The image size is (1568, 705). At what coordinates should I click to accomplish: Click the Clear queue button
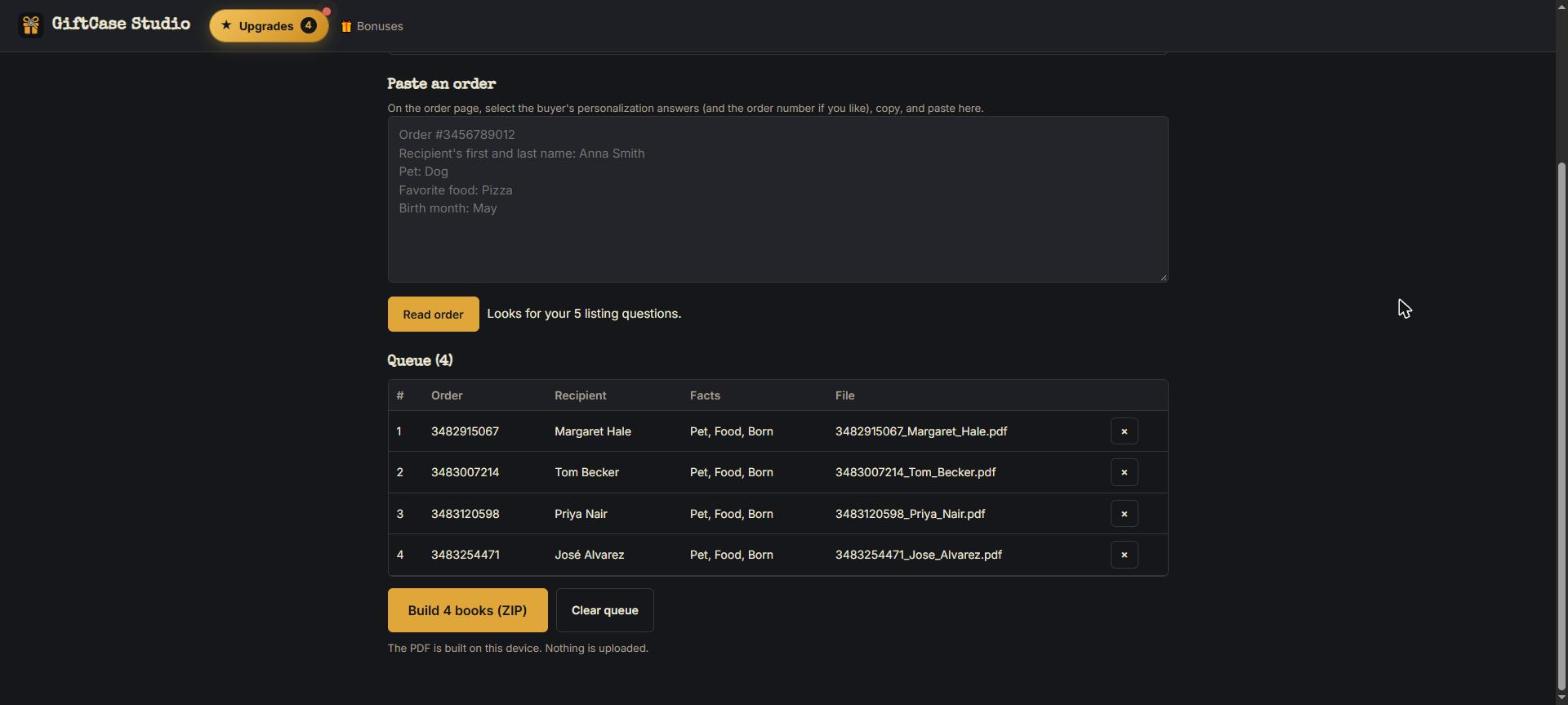click(x=604, y=610)
